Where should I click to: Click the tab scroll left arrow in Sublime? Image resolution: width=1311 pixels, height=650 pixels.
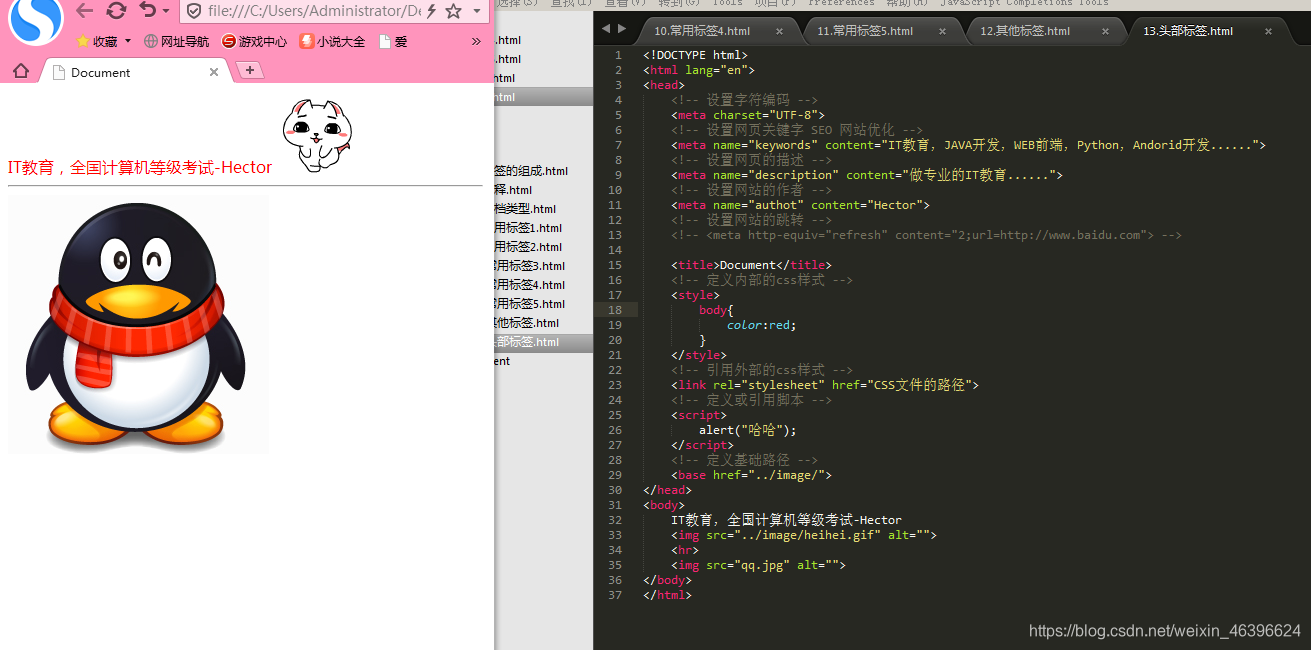[605, 29]
